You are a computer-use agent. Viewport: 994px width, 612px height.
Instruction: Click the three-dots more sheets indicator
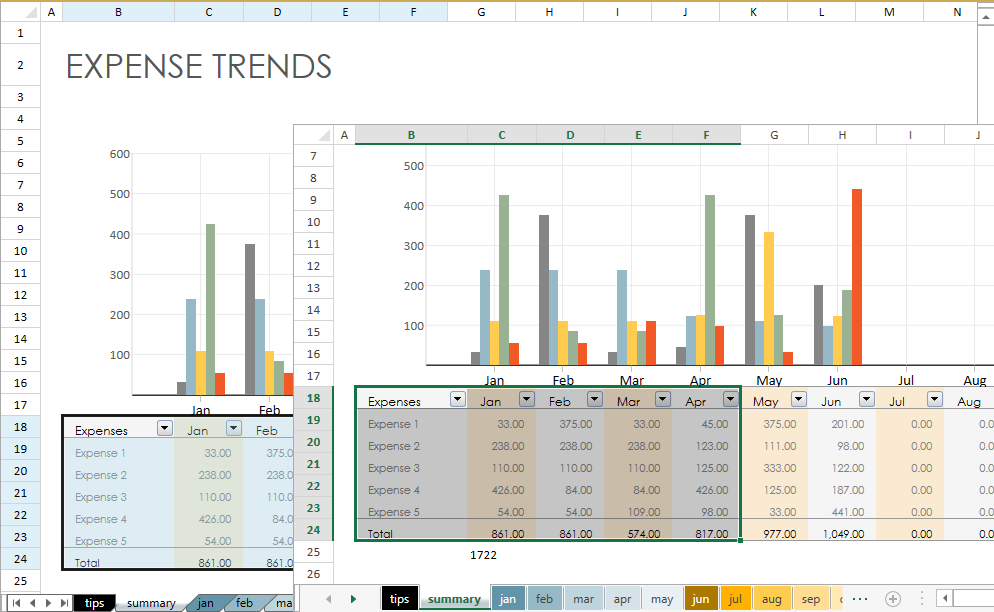(859, 599)
